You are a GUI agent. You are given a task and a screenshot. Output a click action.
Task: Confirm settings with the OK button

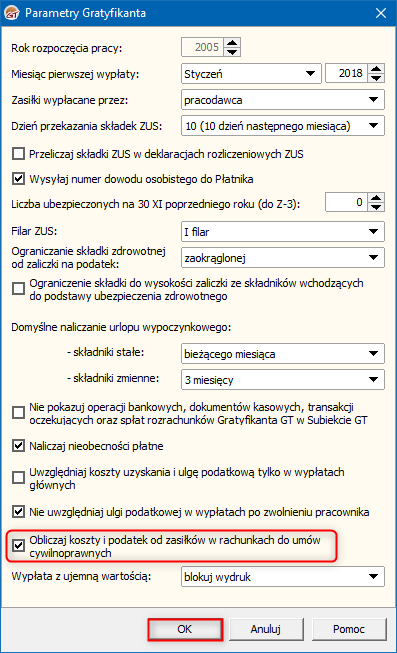click(185, 629)
